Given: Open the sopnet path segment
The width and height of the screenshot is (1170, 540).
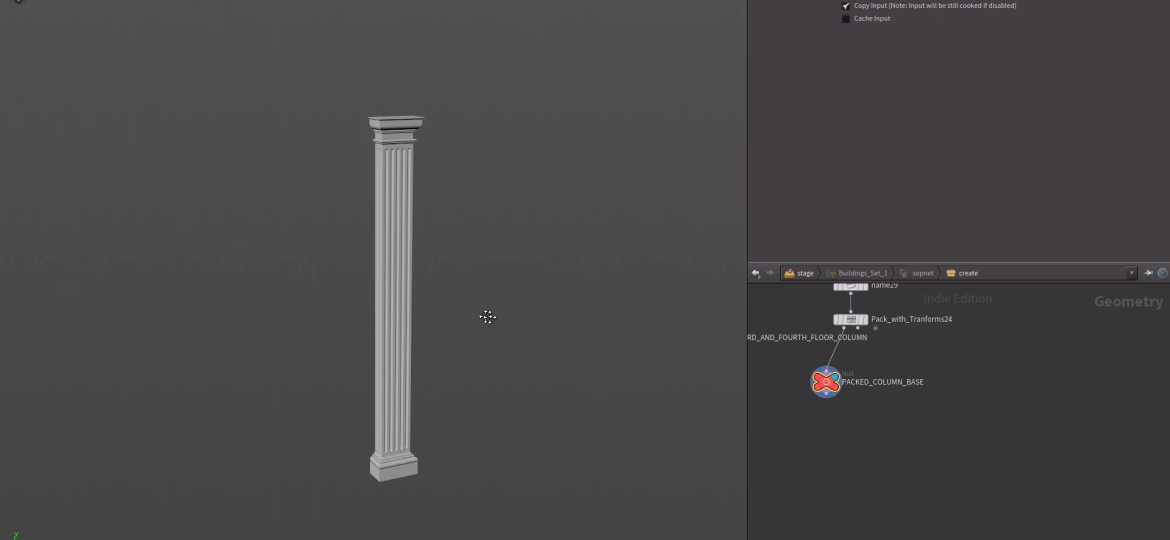Looking at the screenshot, I should (x=922, y=273).
